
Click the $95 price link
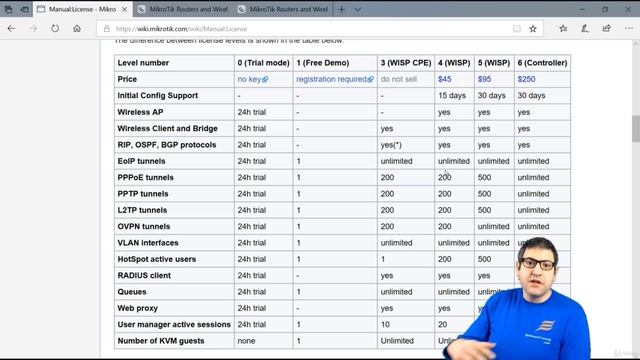click(484, 79)
